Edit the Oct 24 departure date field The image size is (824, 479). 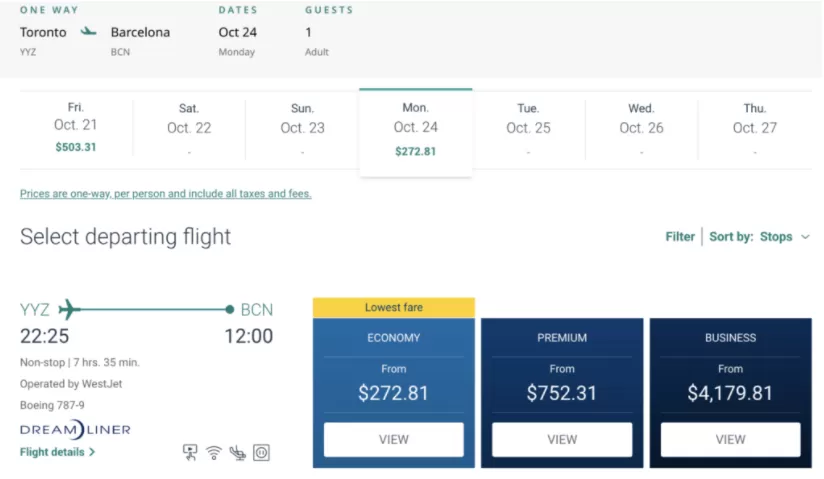(x=238, y=32)
